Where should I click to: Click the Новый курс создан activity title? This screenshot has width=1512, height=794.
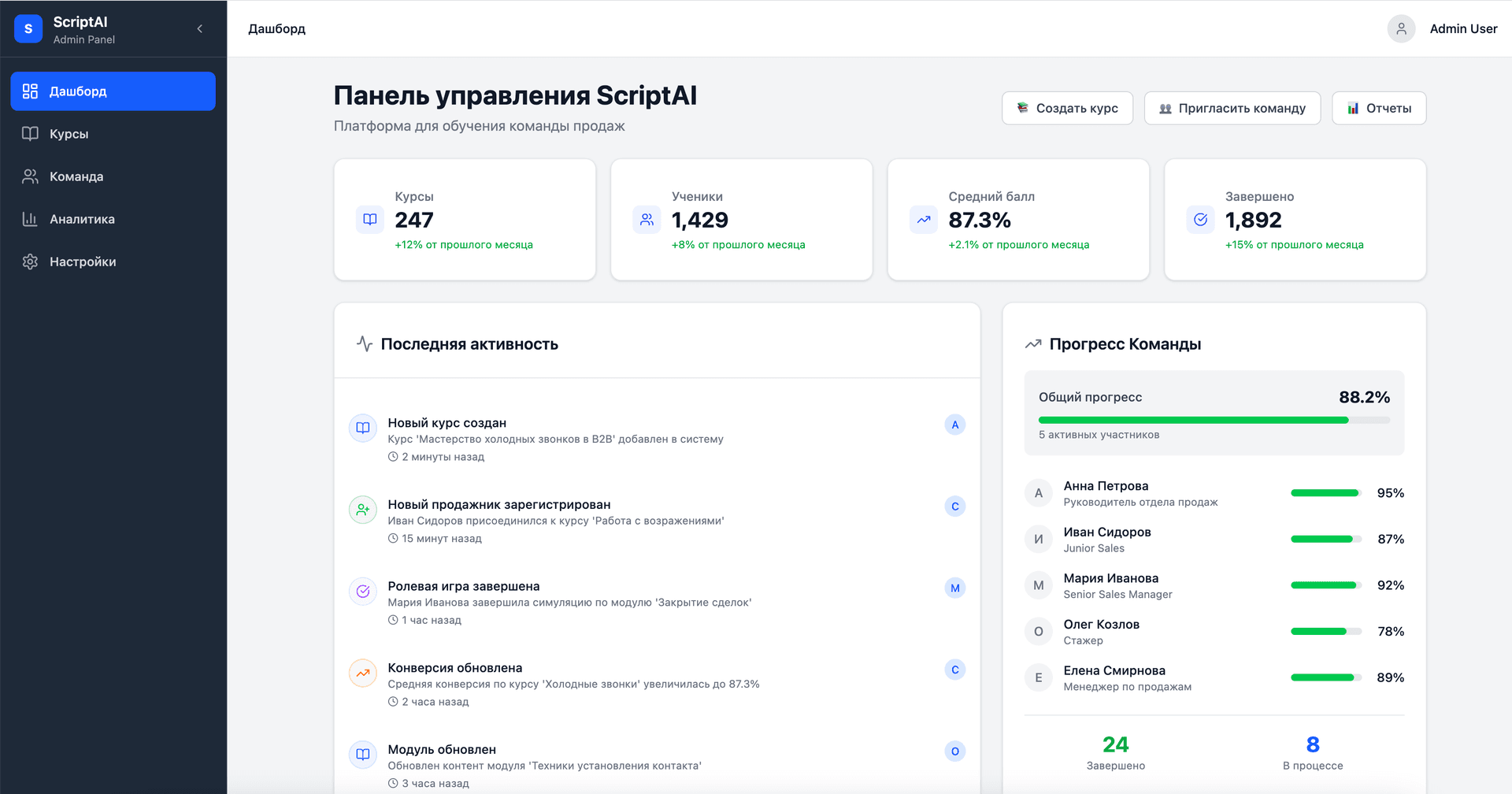click(x=447, y=423)
